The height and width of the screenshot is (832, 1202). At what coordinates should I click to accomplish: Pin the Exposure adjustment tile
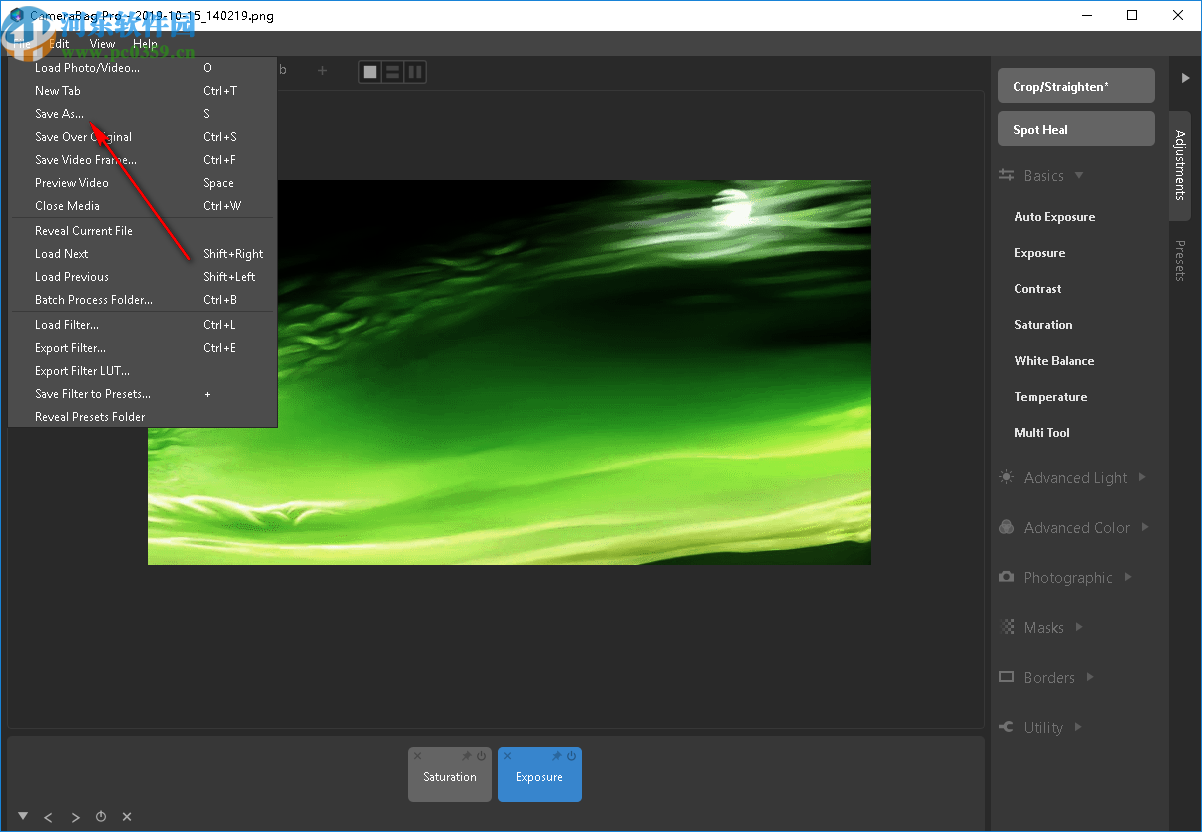pos(557,756)
